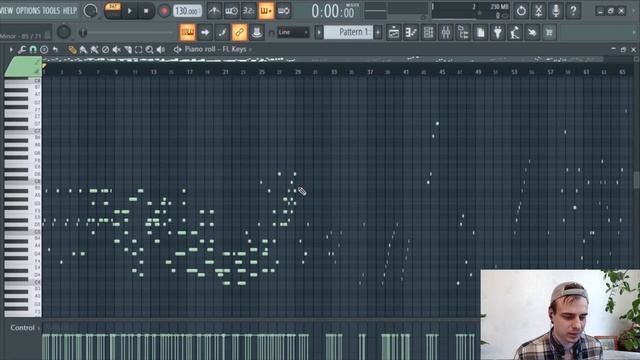640x360 pixels.
Task: Open the HELP menu
Action: coord(70,11)
